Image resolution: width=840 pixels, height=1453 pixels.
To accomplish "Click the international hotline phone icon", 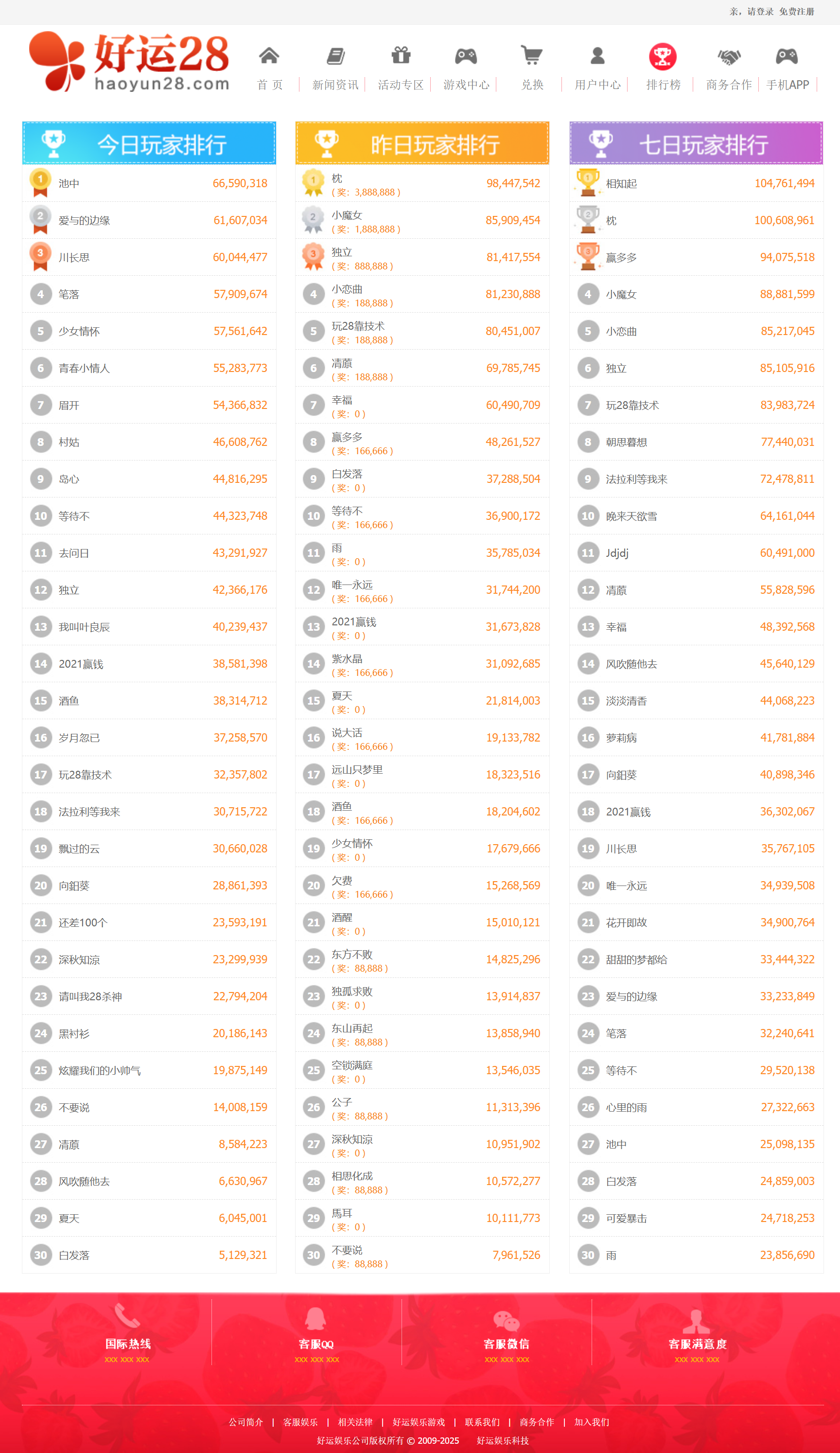I will (127, 1316).
